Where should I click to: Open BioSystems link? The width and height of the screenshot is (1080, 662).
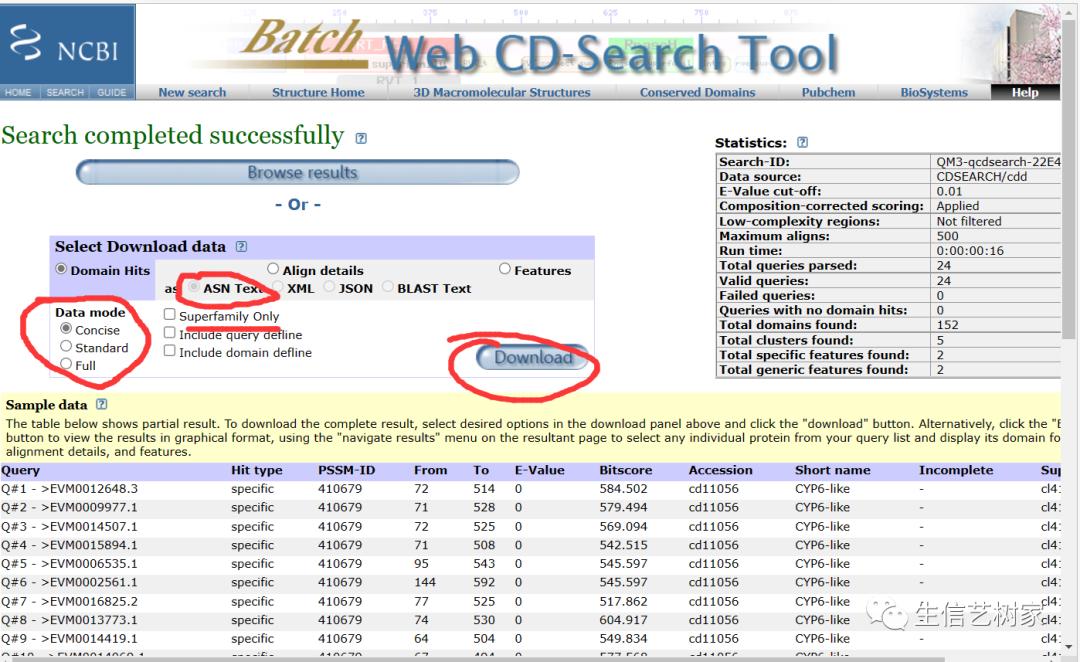click(x=934, y=92)
